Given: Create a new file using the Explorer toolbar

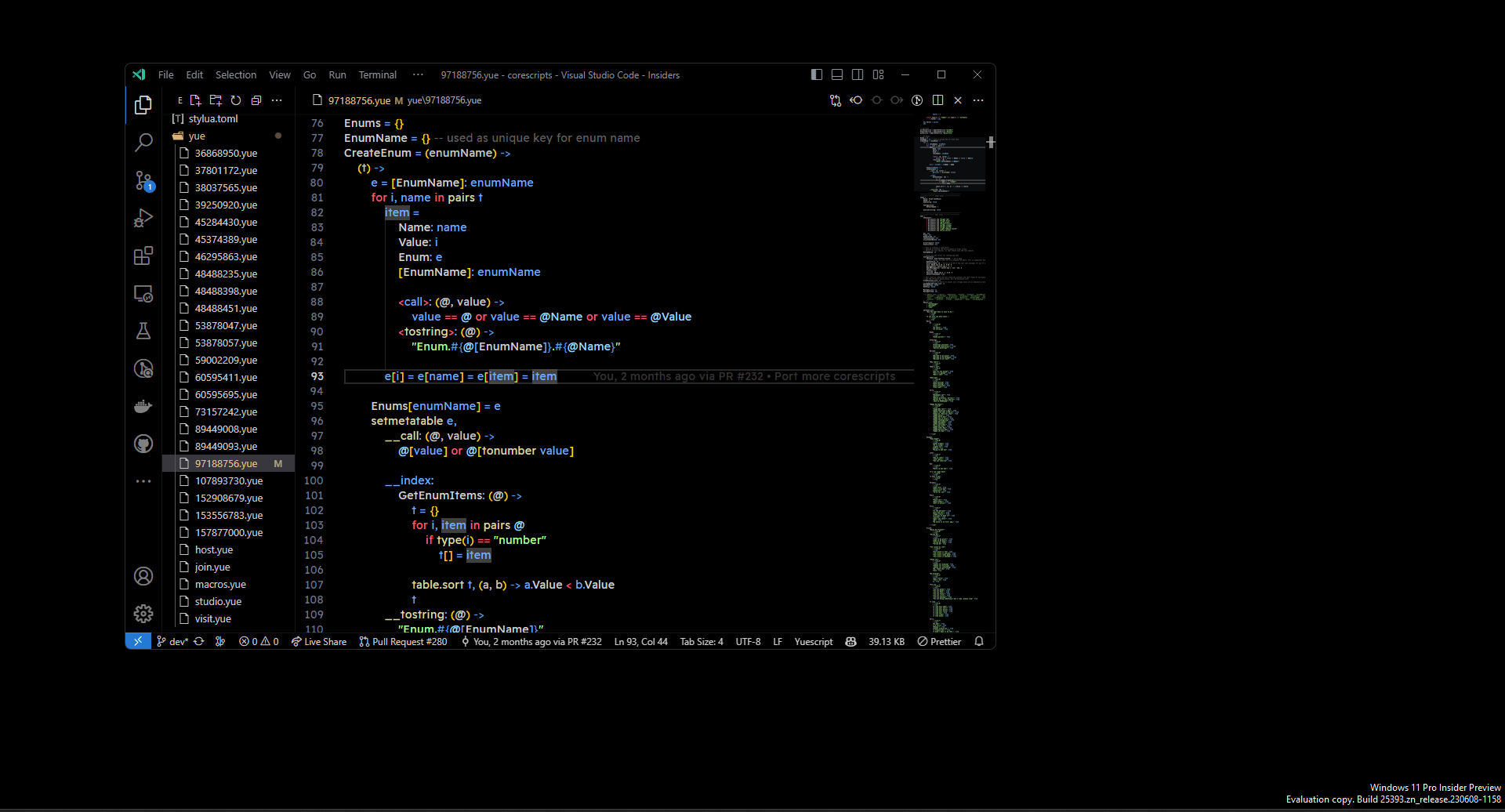Looking at the screenshot, I should [195, 100].
